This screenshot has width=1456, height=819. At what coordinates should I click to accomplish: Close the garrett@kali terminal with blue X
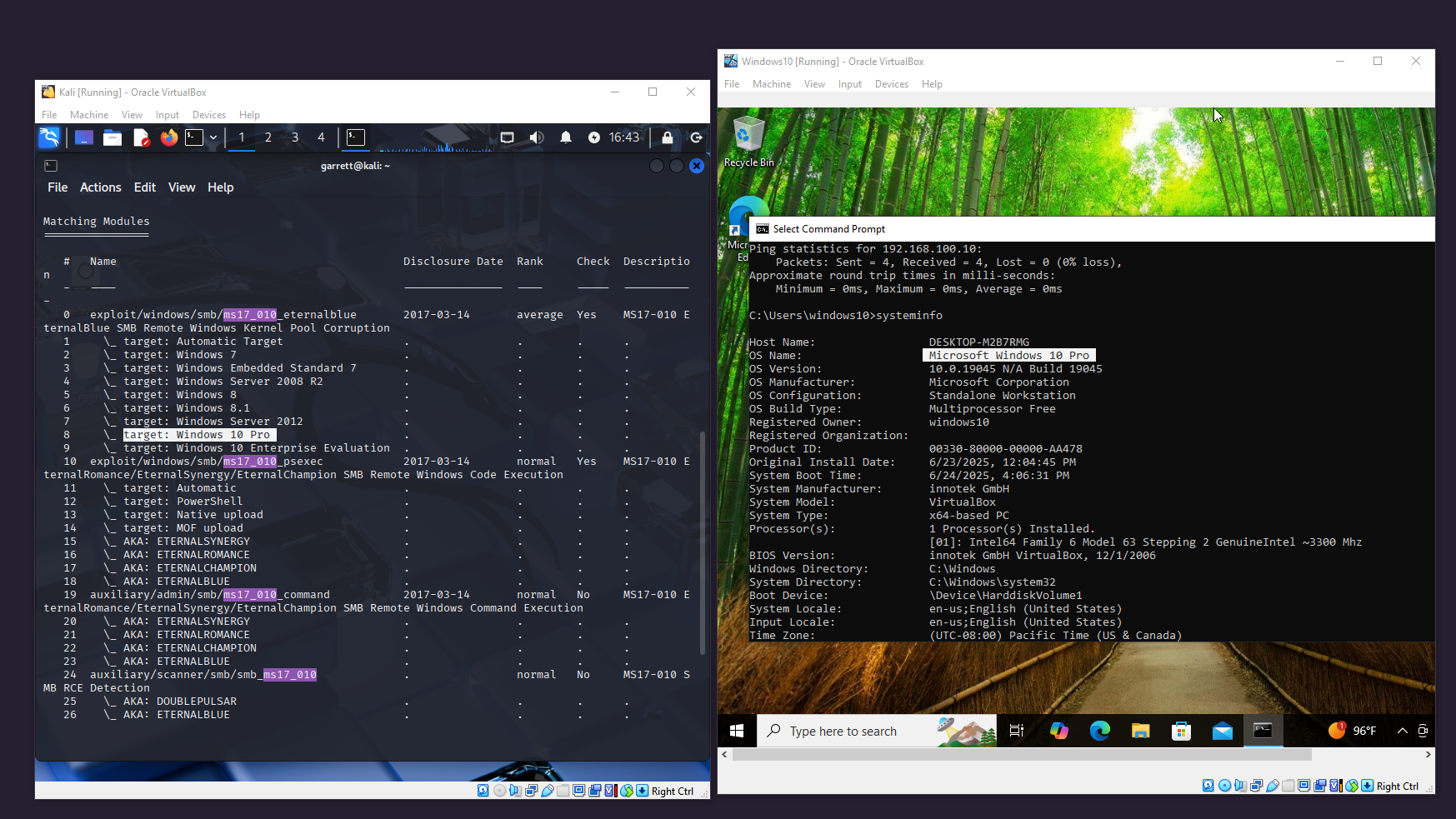pyautogui.click(x=698, y=166)
